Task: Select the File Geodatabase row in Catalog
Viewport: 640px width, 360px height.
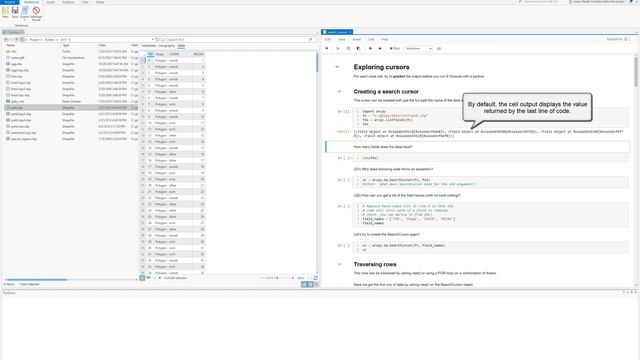Action: coord(71,58)
